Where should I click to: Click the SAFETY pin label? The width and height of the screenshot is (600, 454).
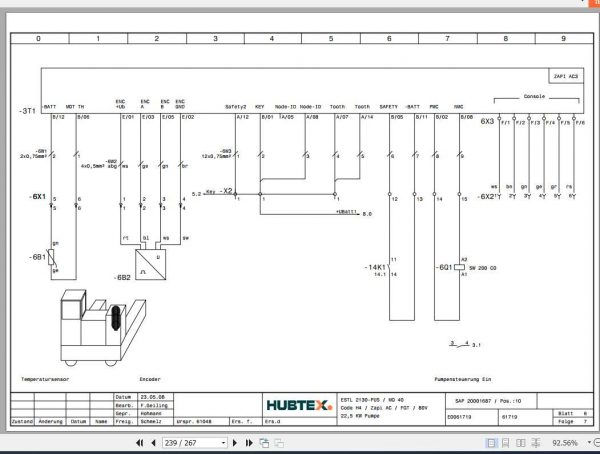(x=388, y=107)
